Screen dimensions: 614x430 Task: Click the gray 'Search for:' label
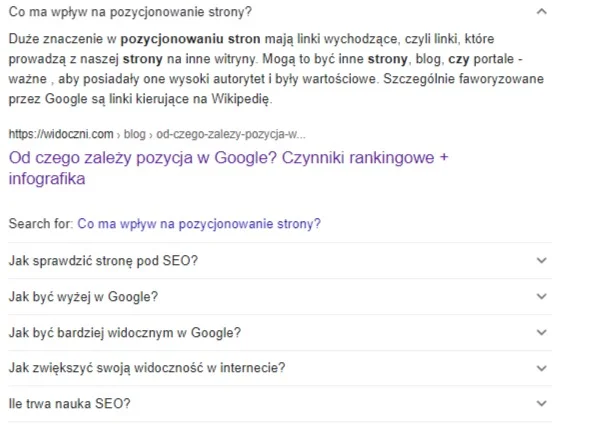pyautogui.click(x=41, y=224)
